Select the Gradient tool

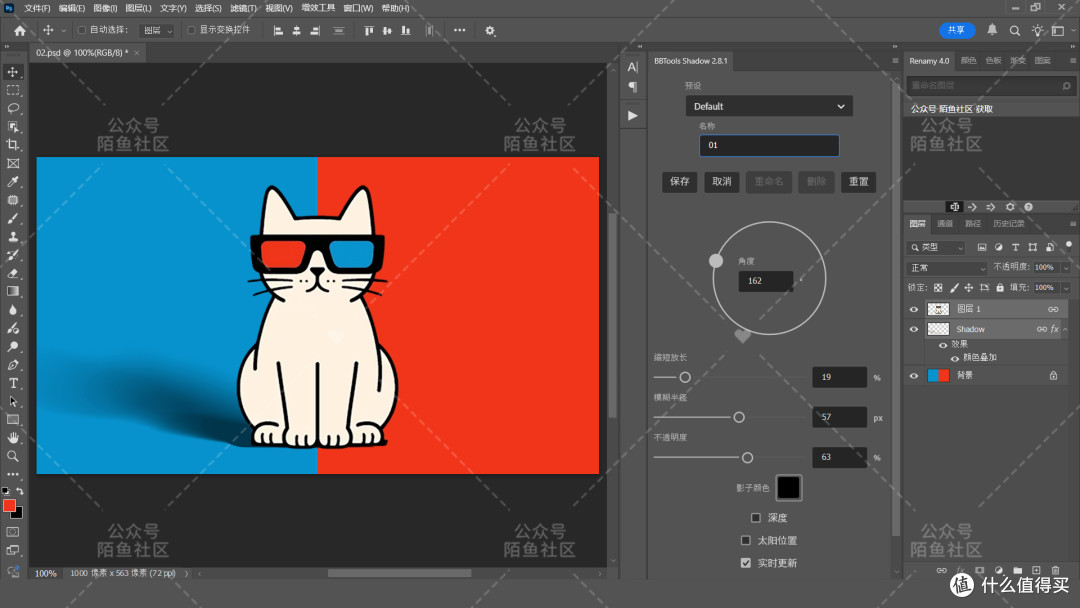(x=13, y=291)
